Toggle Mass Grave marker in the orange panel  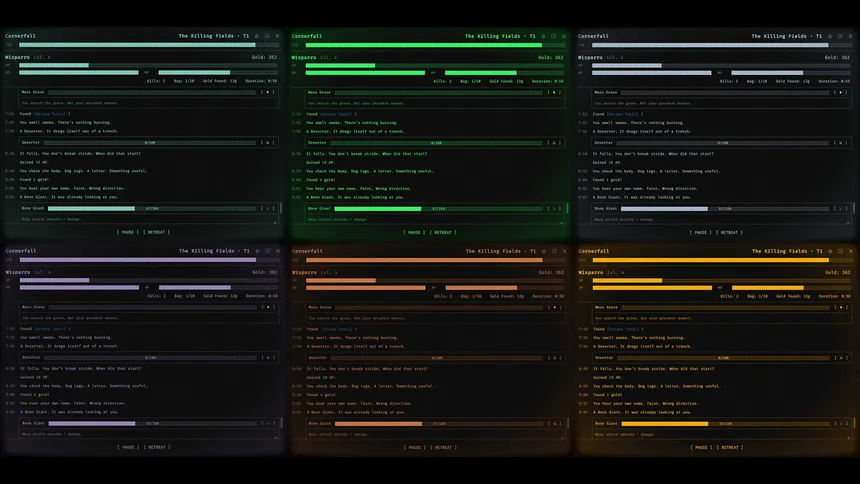[x=552, y=307]
